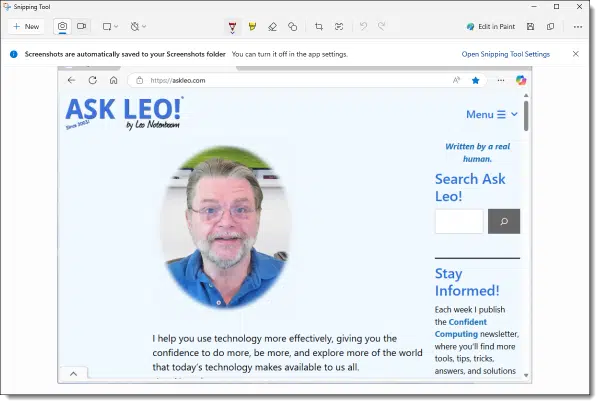Pick the eraser tool
The image size is (600, 405).
(272, 27)
